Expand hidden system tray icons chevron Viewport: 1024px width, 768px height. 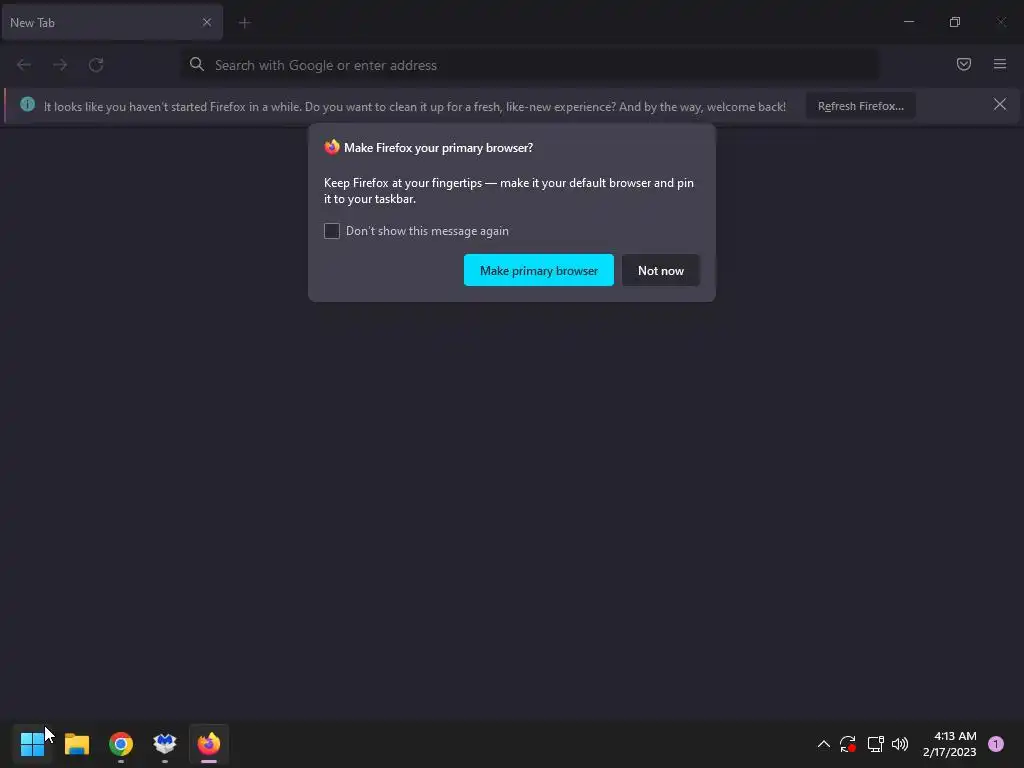[824, 744]
